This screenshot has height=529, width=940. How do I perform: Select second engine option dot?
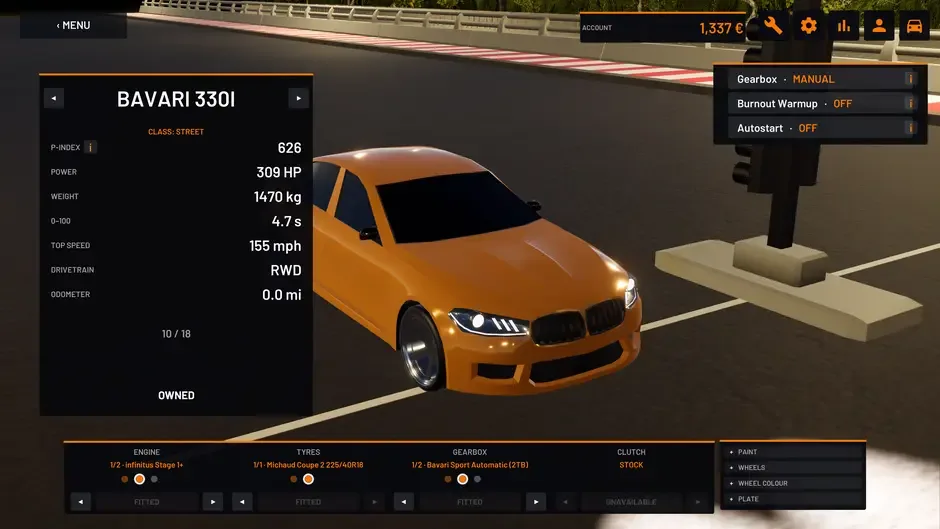tap(140, 479)
